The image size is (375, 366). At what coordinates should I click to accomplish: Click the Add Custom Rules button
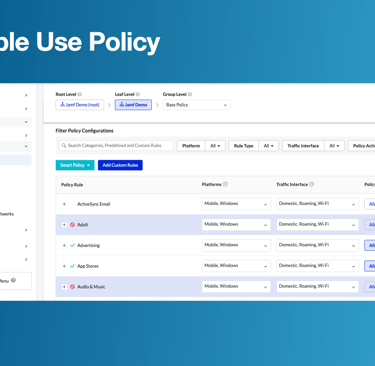coord(120,165)
